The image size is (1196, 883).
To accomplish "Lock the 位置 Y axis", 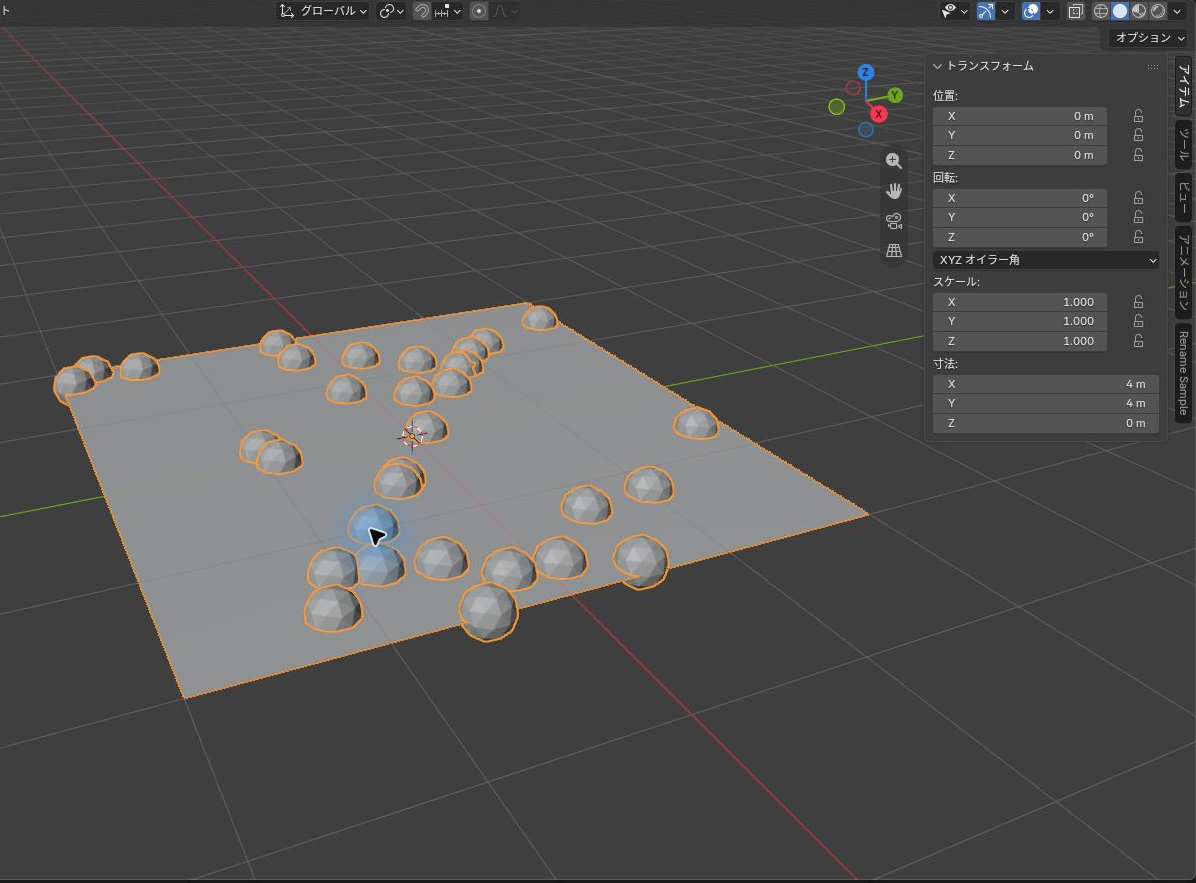I will tap(1138, 135).
